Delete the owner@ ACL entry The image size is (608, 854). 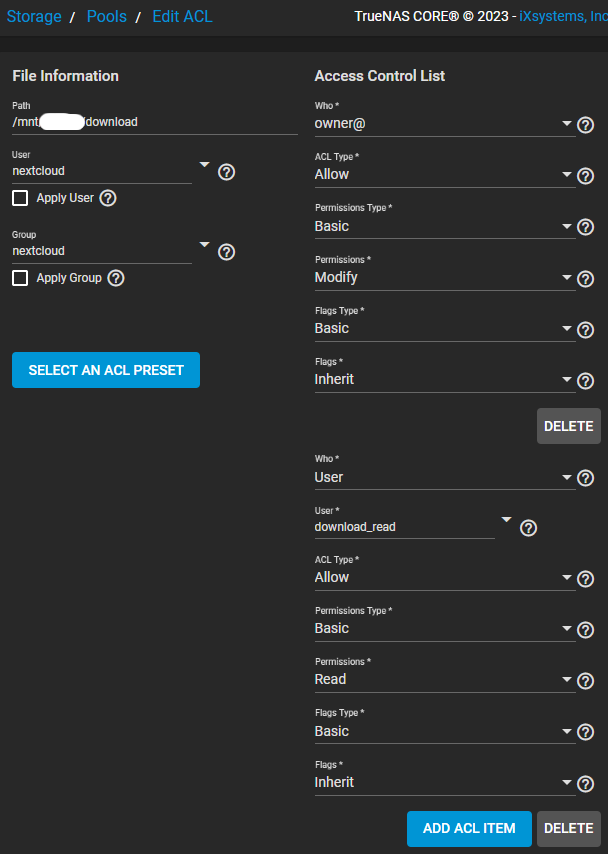coord(568,426)
